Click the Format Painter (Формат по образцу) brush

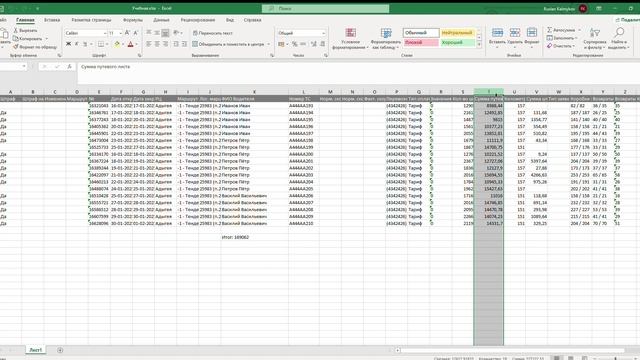16,47
